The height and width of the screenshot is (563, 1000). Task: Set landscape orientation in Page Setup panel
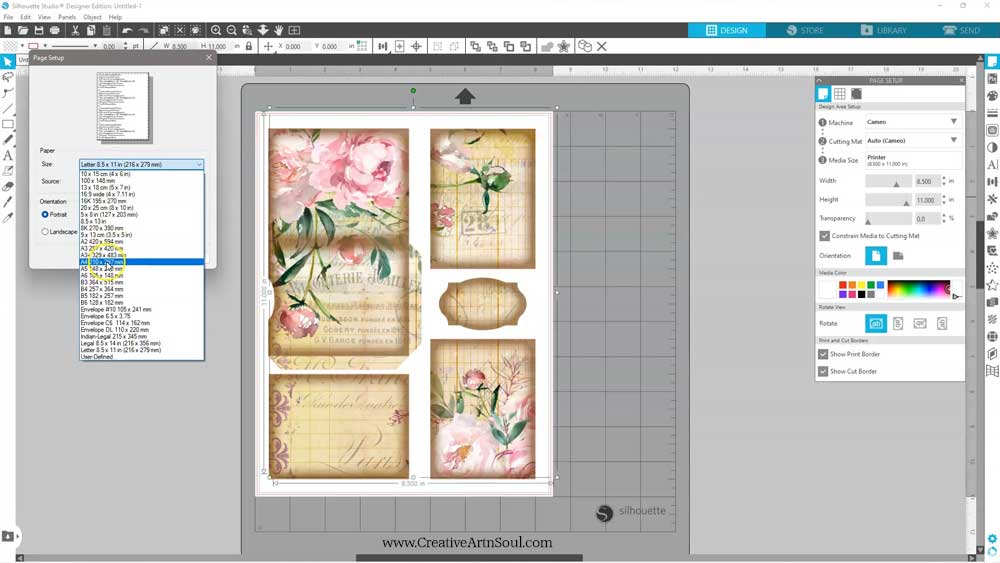[898, 256]
